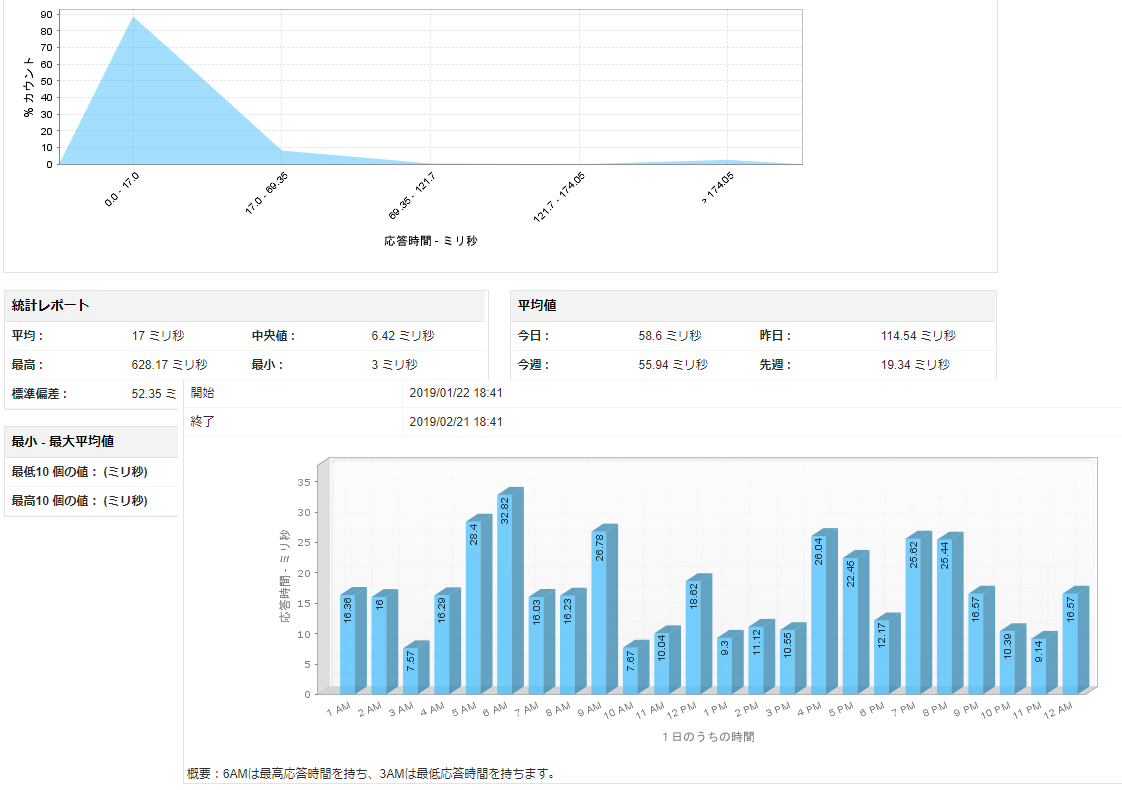This screenshot has width=1122, height=790.
Task: Click the 17.0 - 69.35 axis label
Action: 266,193
